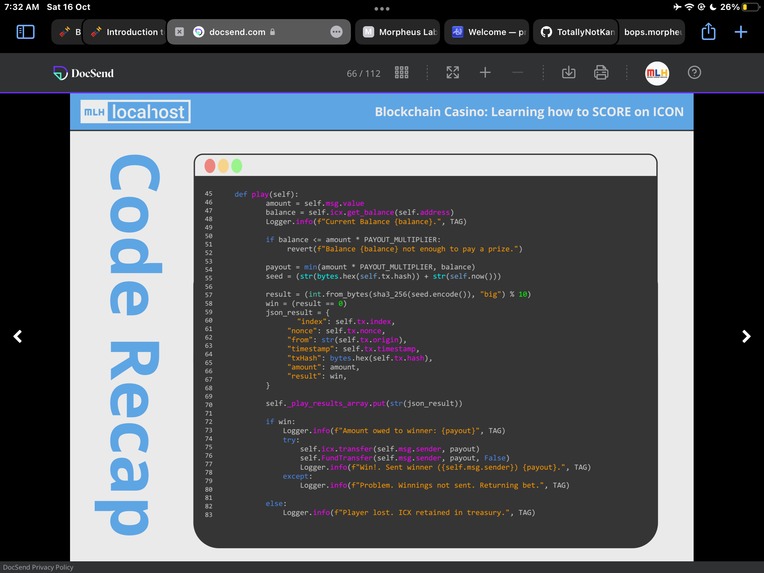Tap the Do Not Disturb moon icon

click(713, 7)
